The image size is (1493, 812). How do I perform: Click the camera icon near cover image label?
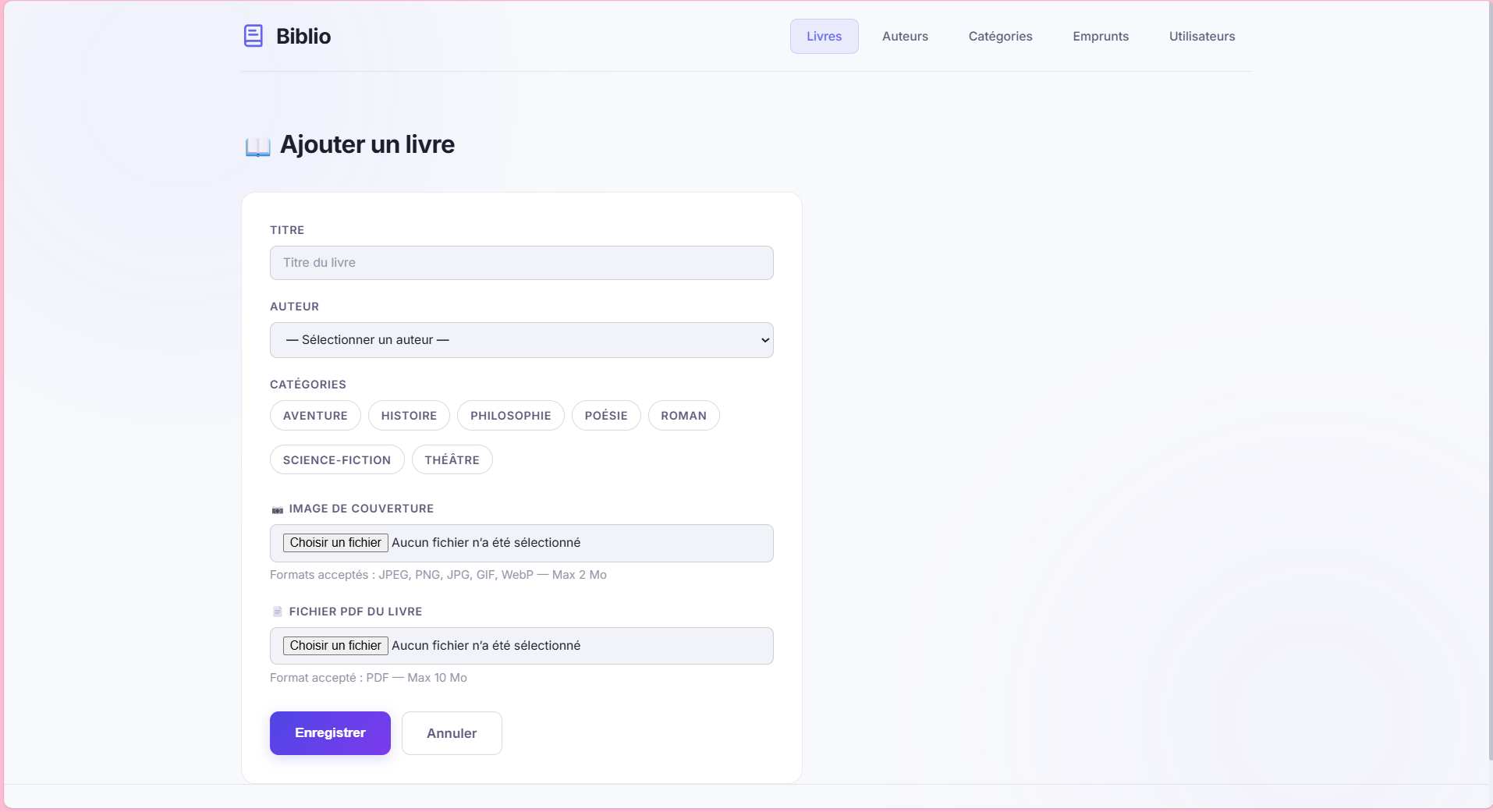277,509
